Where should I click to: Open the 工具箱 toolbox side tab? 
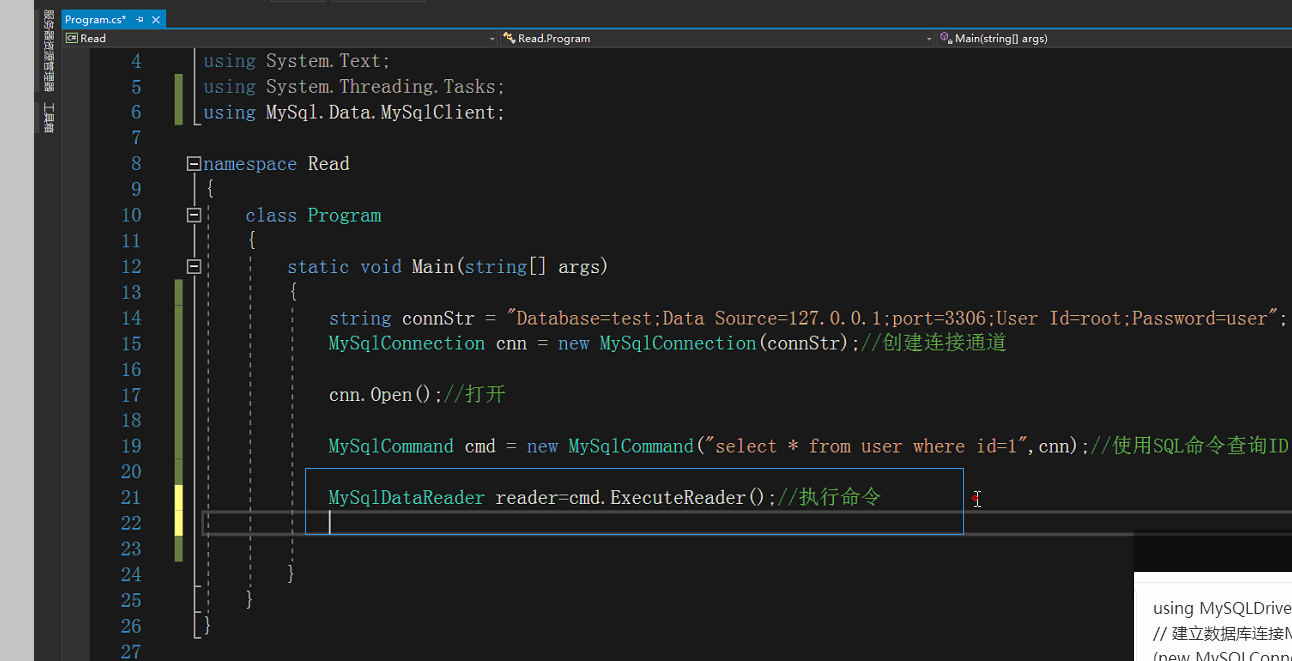(x=48, y=117)
